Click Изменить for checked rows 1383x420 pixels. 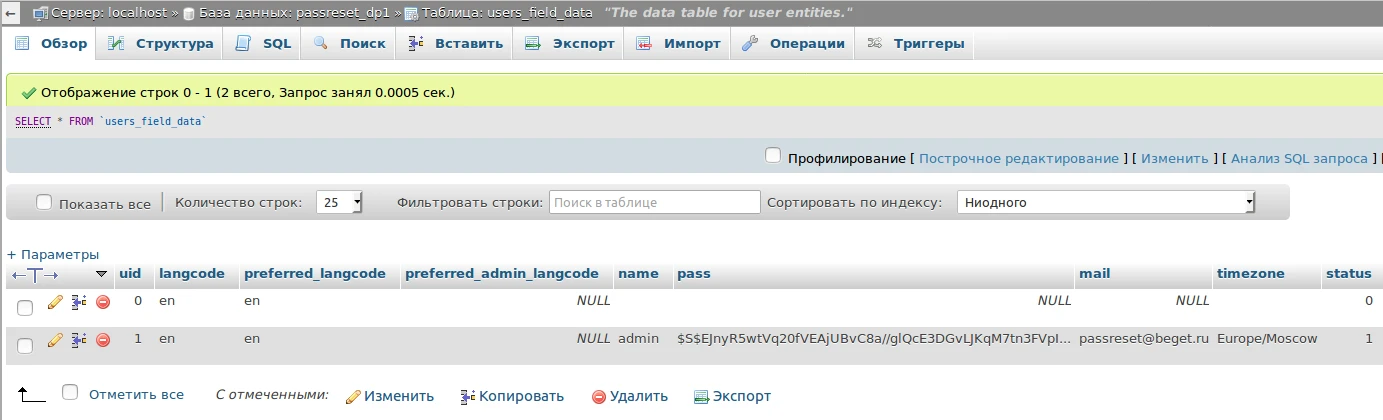(x=390, y=396)
